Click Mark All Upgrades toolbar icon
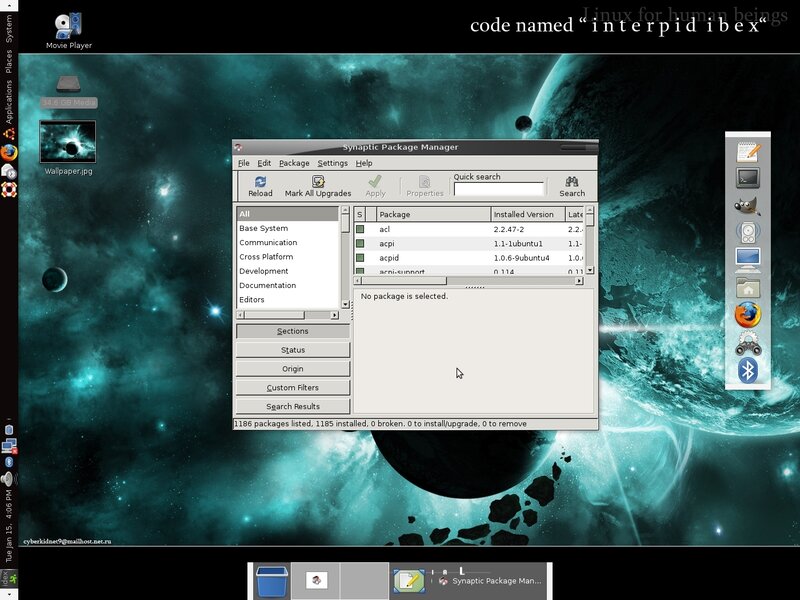Viewport: 800px width, 600px height. pyautogui.click(x=318, y=186)
